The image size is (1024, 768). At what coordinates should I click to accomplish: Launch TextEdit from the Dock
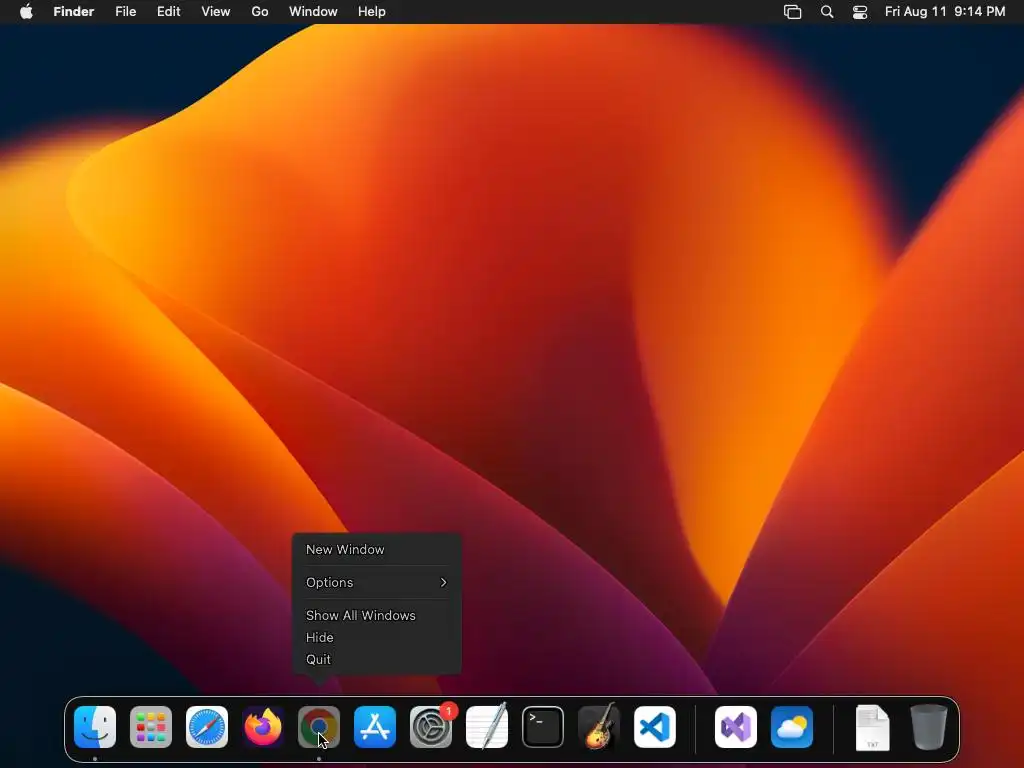(x=487, y=727)
